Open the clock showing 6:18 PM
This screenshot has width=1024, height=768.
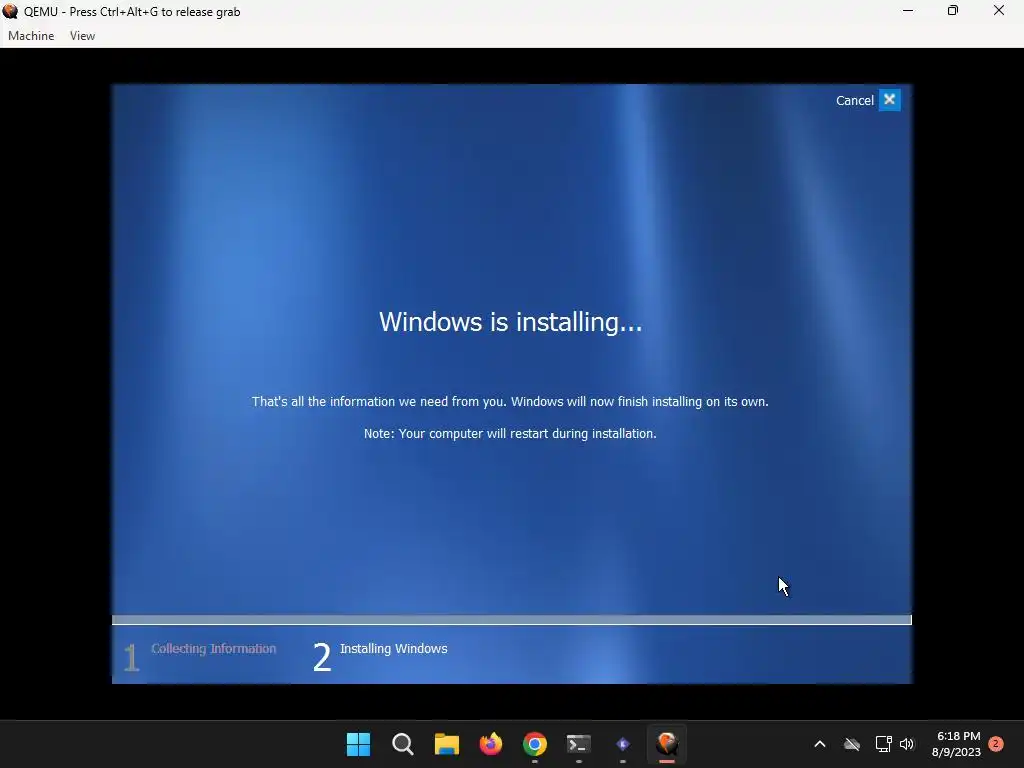coord(956,744)
